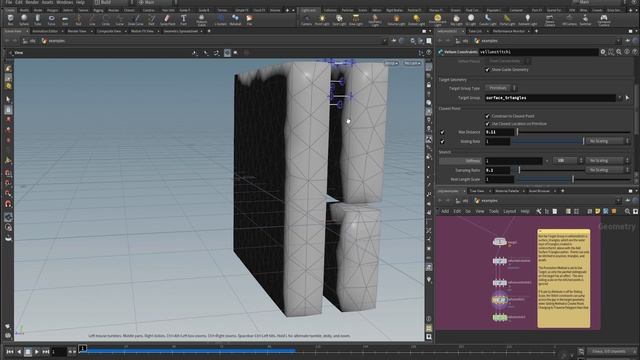Switch to the Material Palette tab
The width and height of the screenshot is (640, 360).
507,191
